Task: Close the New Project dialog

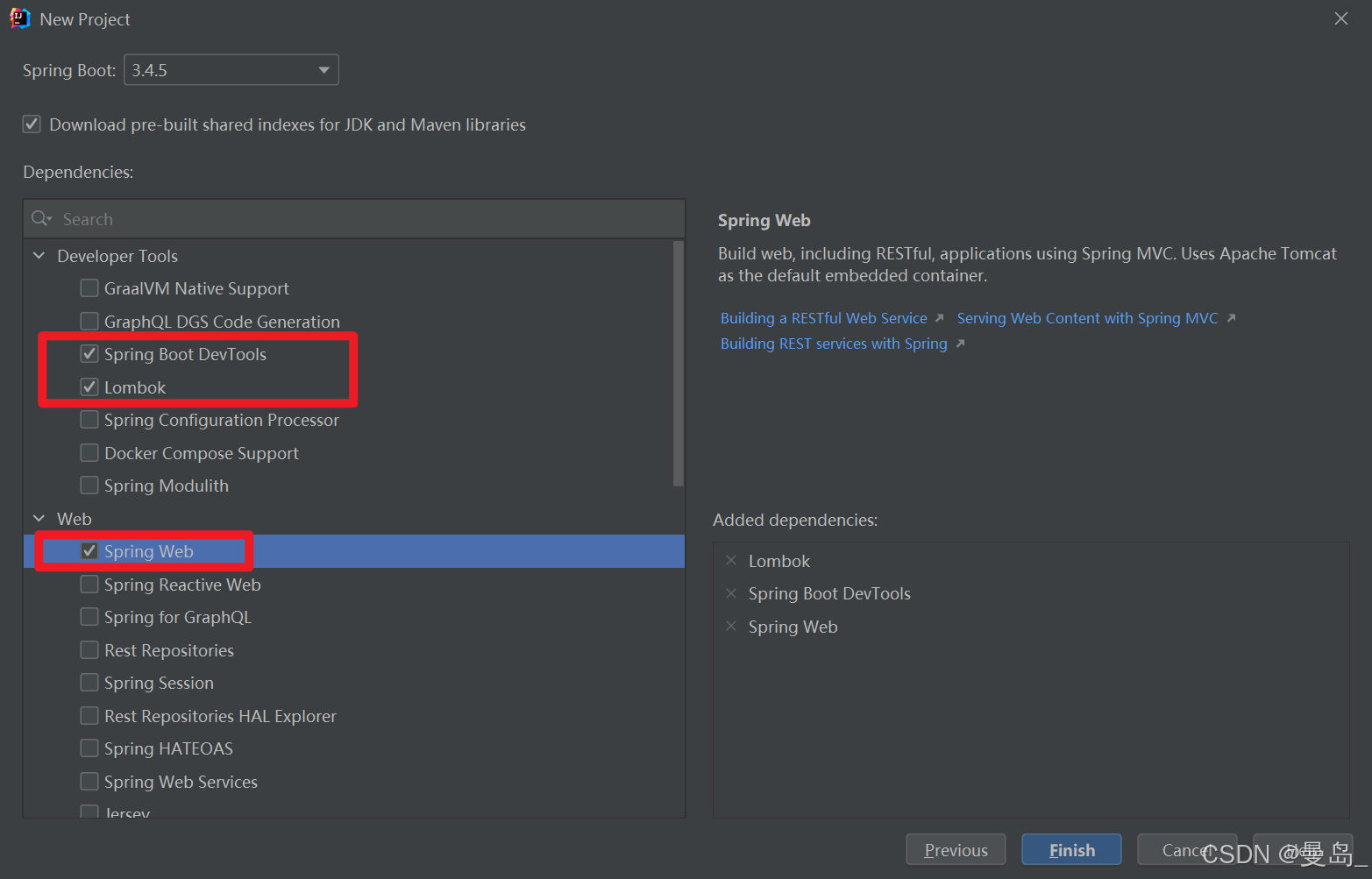Action: [1340, 18]
